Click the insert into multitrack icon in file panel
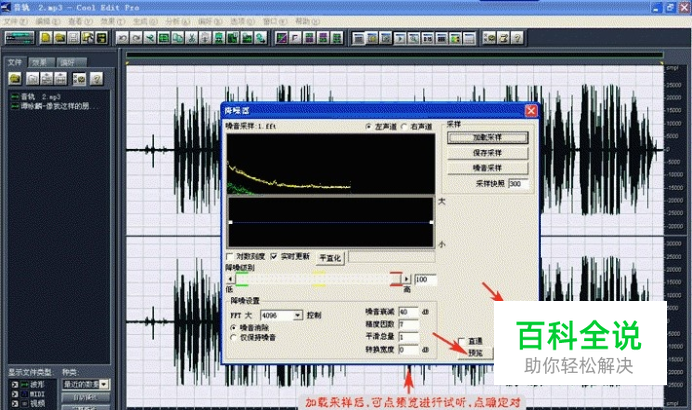The image size is (692, 410). 47,79
